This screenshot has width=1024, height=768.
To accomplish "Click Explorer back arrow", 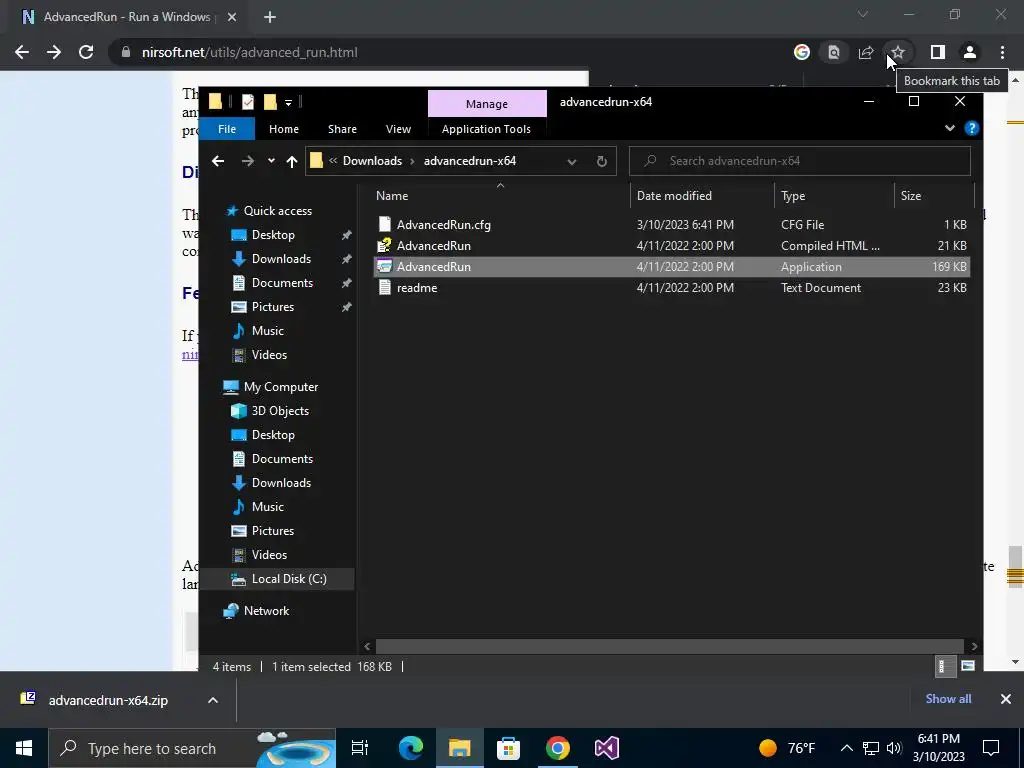I will [218, 161].
